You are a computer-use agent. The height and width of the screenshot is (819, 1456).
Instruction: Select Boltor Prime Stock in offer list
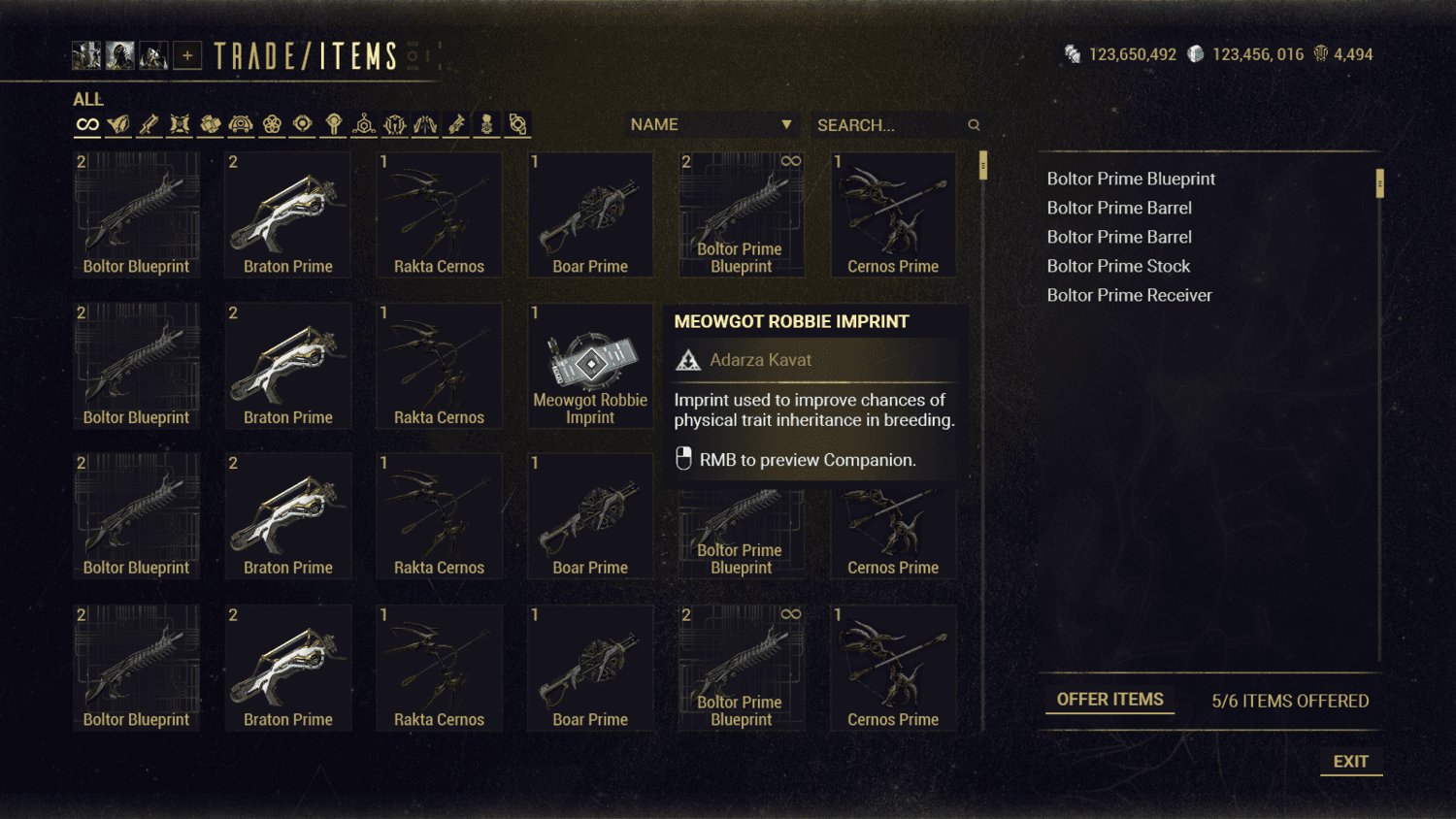tap(1118, 266)
